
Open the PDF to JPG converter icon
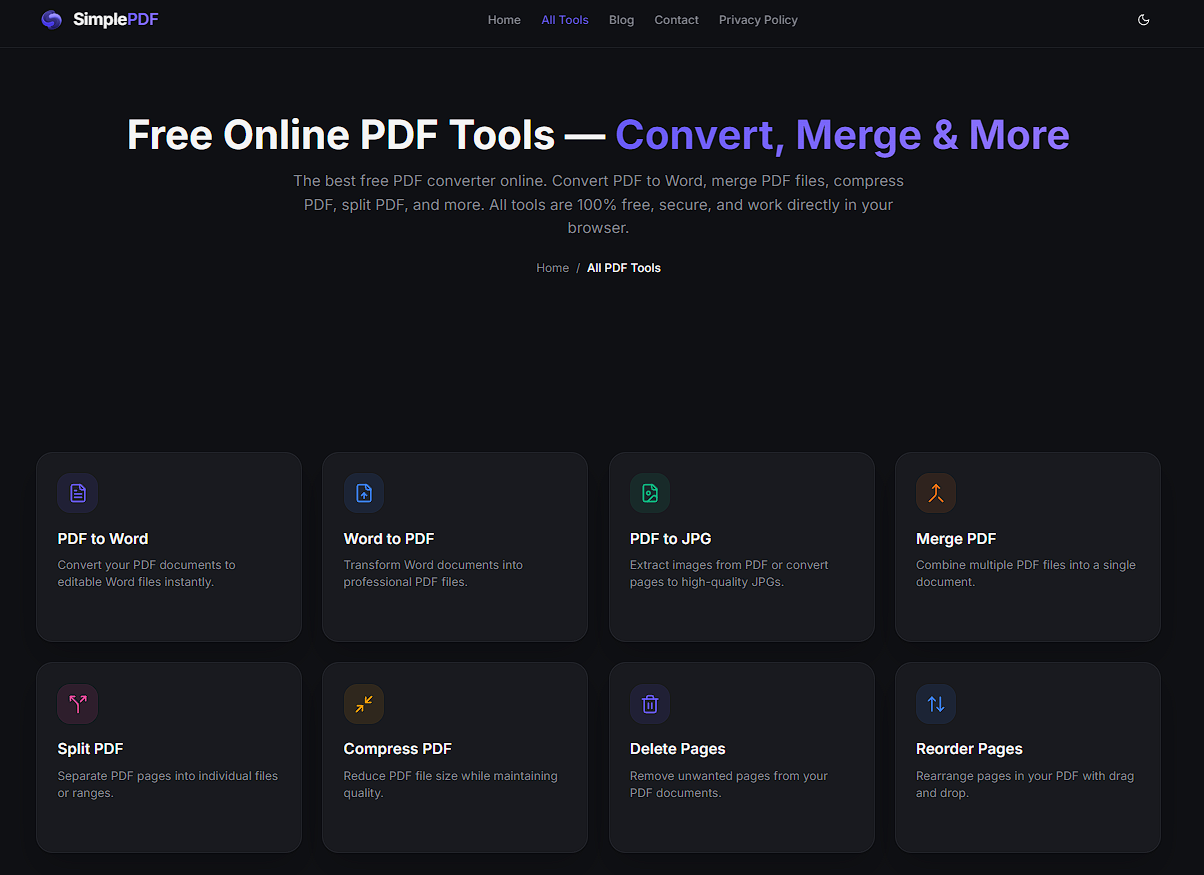649,493
